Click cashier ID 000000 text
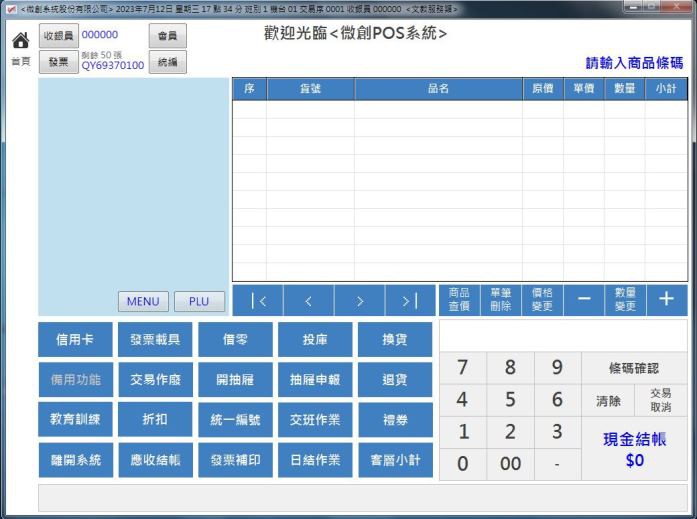The height and width of the screenshot is (519, 697). 100,35
